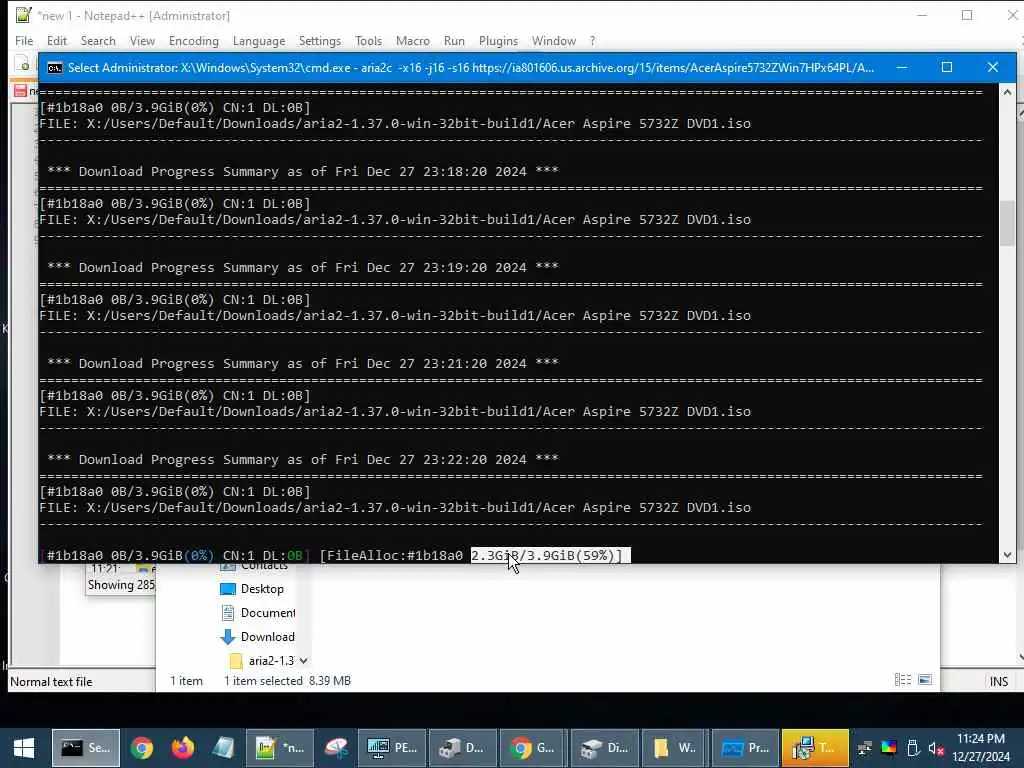The image size is (1024, 768).
Task: Open the Window menu in Notepad++
Action: tap(554, 40)
